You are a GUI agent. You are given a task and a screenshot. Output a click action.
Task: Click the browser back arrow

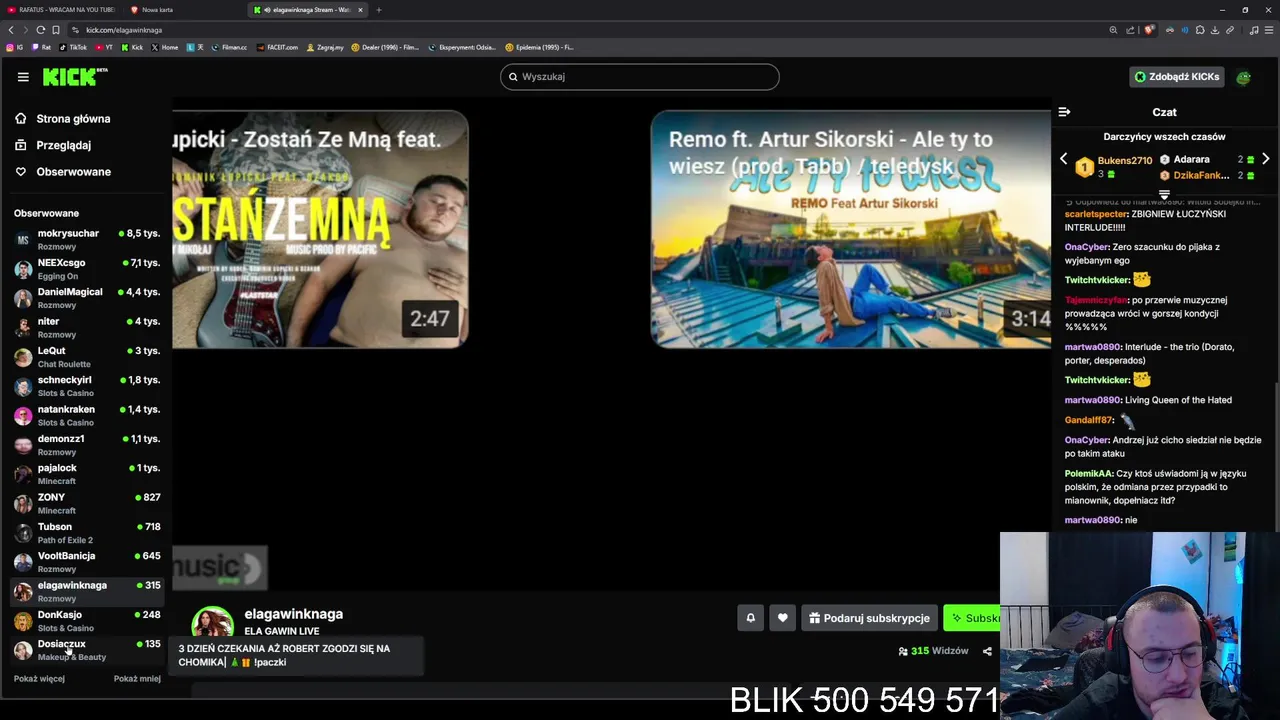coord(11,30)
